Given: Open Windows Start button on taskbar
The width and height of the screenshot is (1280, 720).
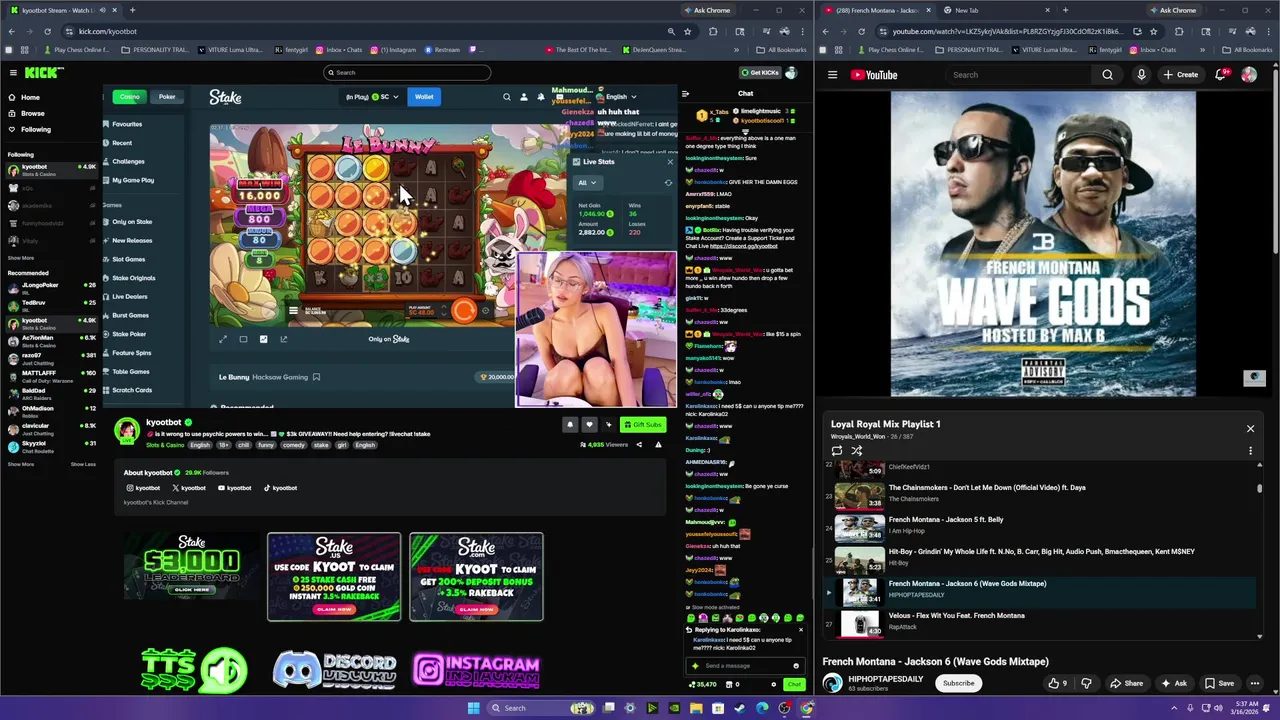Looking at the screenshot, I should pos(473,708).
